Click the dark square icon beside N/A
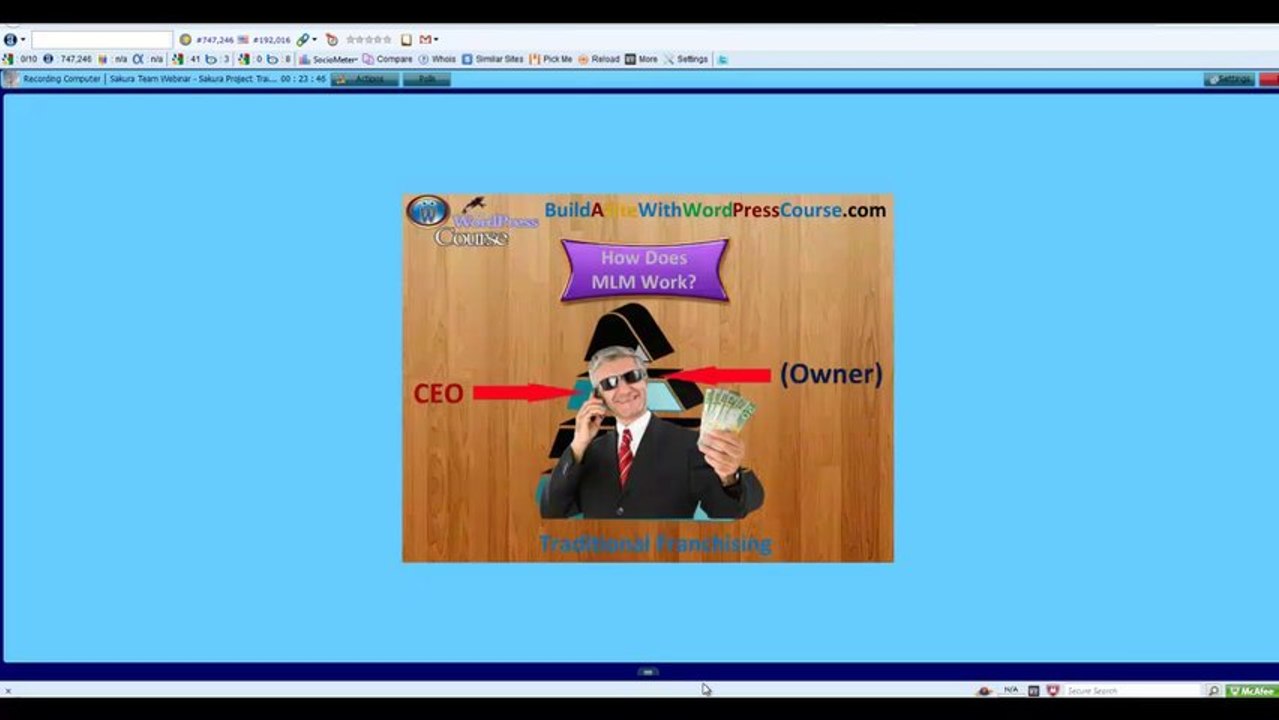The image size is (1279, 720). coord(1033,690)
